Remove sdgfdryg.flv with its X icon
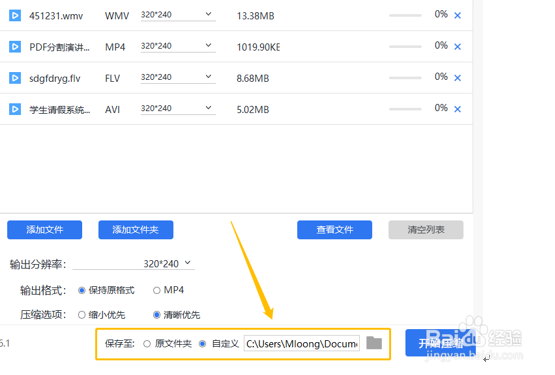555x375 pixels. pos(457,78)
